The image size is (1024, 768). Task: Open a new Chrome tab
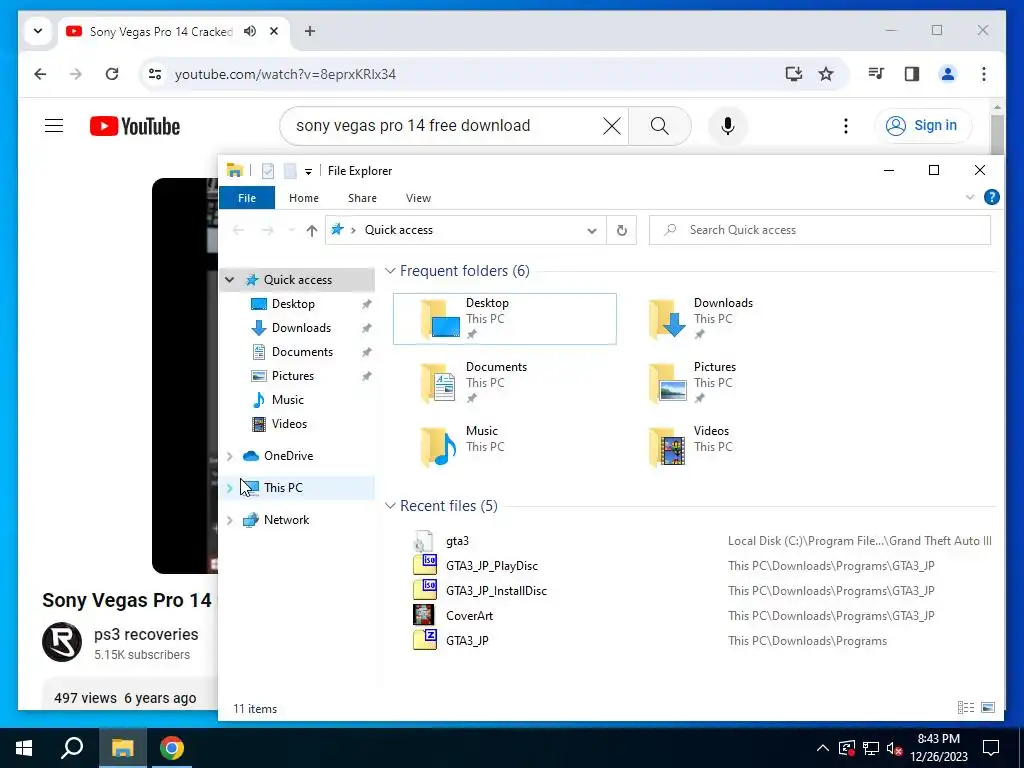click(310, 31)
